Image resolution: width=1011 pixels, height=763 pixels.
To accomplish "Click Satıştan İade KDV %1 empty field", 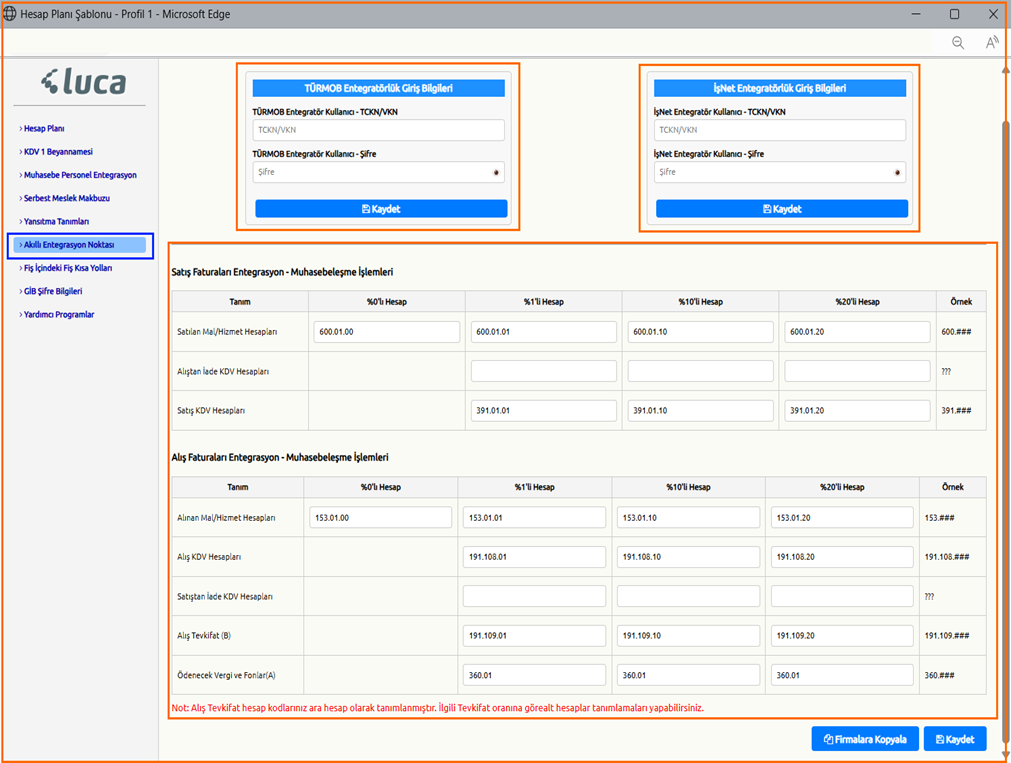I will (x=535, y=596).
